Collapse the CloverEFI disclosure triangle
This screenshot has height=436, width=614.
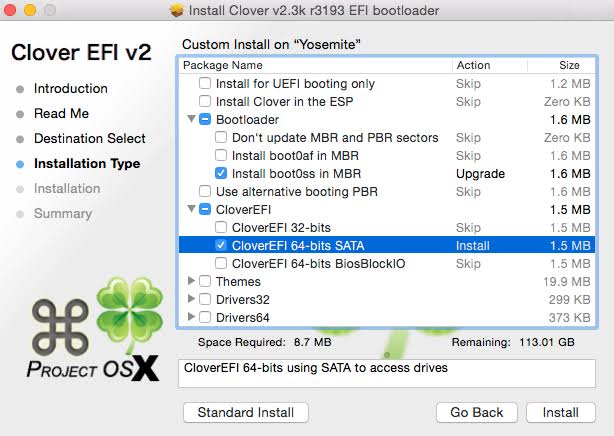191,209
